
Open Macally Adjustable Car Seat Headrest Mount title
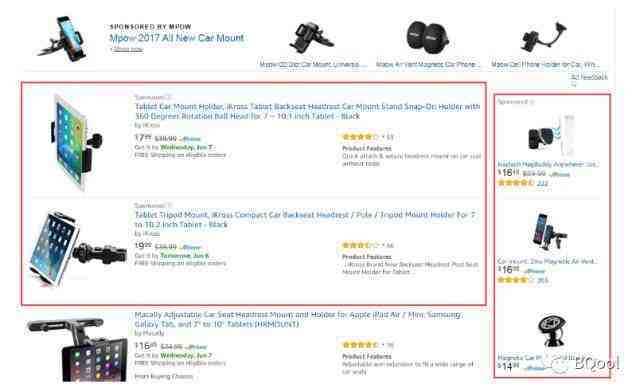tap(298, 319)
